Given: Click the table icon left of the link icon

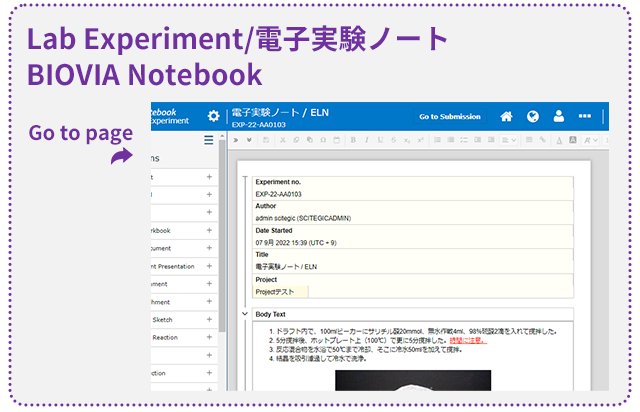Looking at the screenshot, I should click(529, 140).
